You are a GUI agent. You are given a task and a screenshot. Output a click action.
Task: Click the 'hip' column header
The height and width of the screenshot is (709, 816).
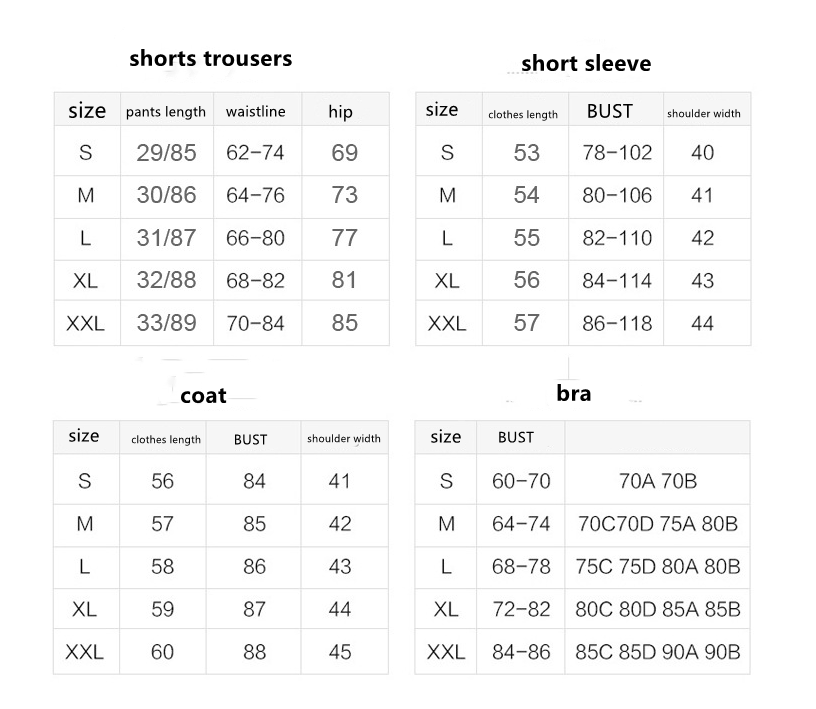tap(341, 112)
